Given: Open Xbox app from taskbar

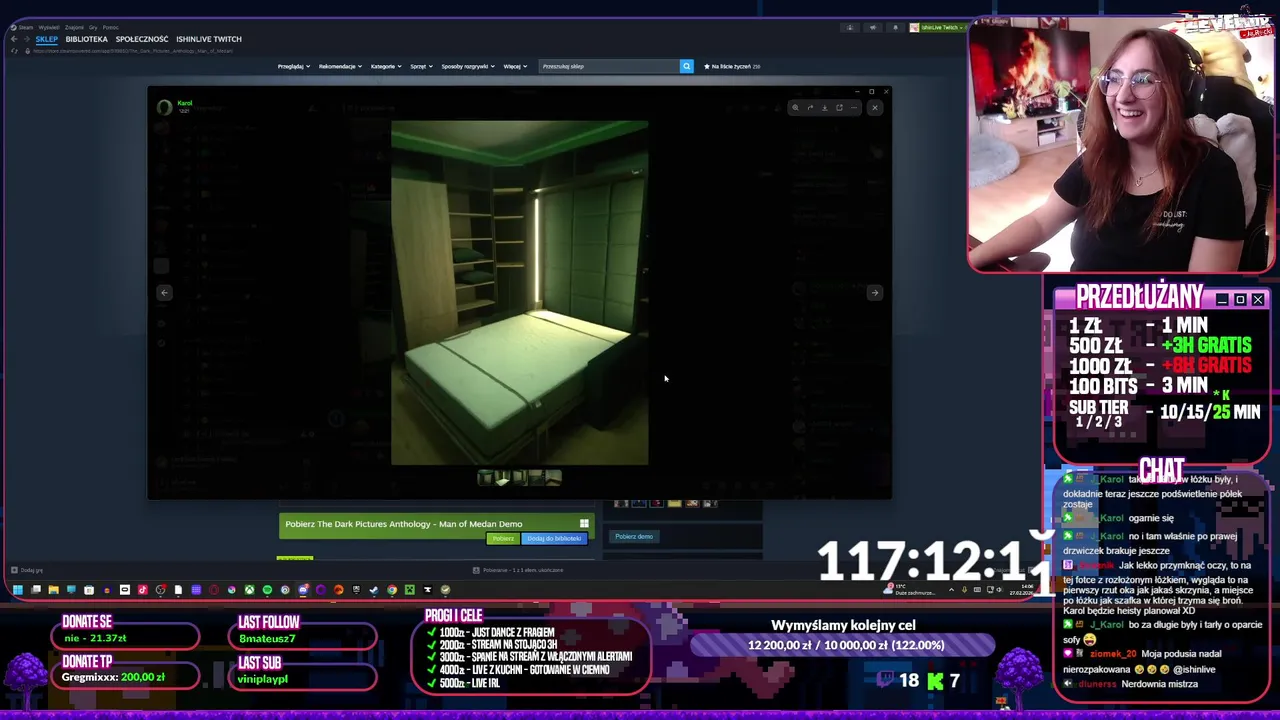Looking at the screenshot, I should [249, 590].
